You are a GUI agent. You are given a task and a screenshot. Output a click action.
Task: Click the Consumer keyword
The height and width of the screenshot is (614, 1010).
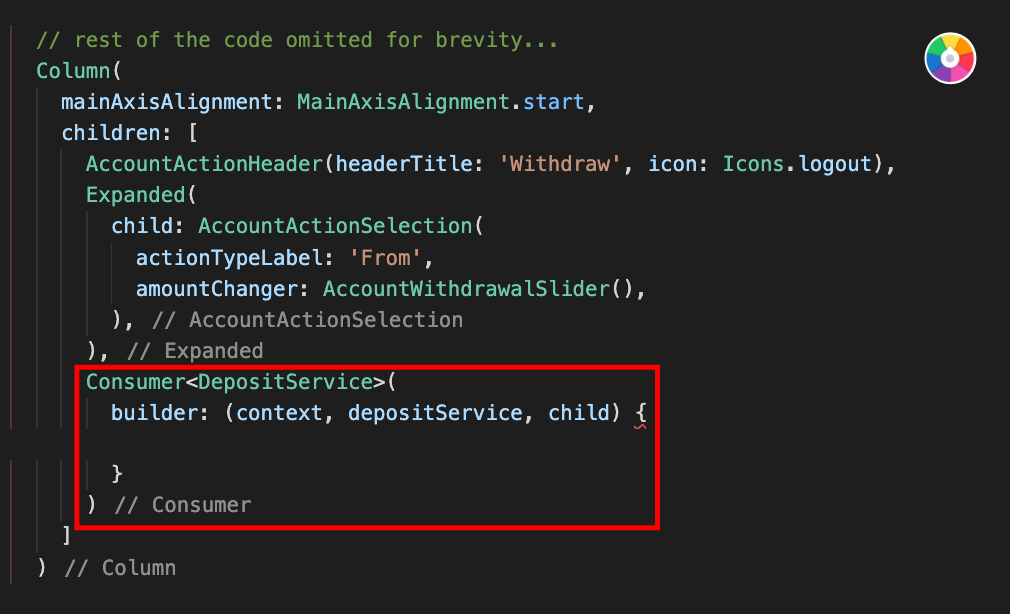136,382
